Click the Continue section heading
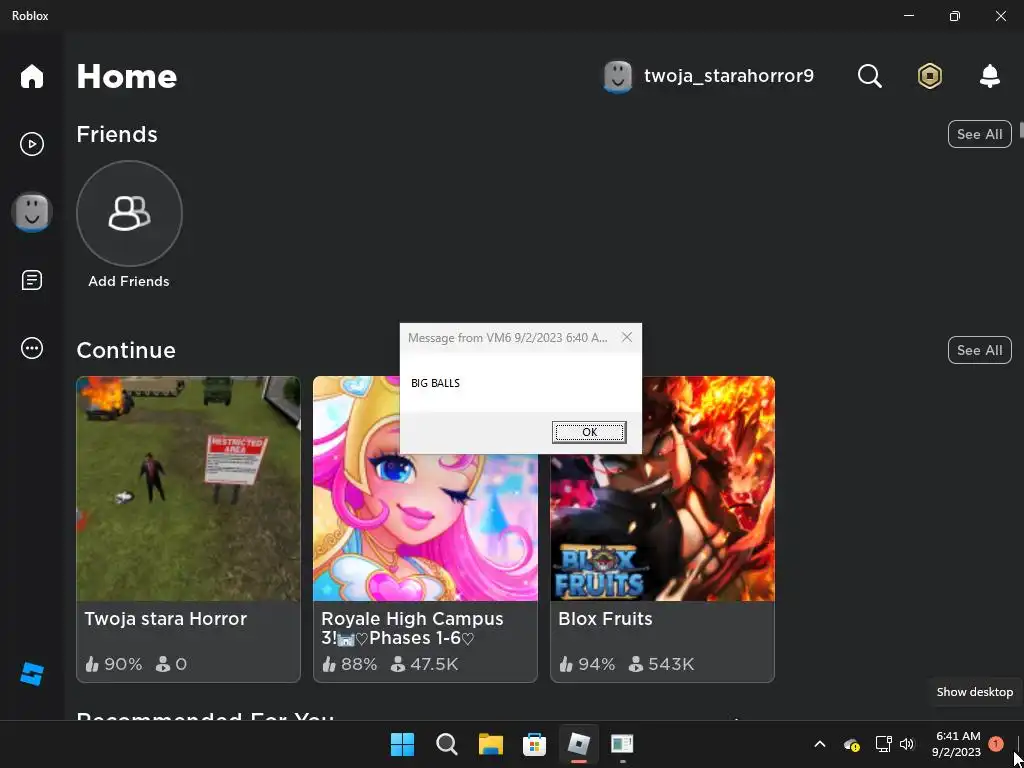The image size is (1024, 768). [x=126, y=350]
